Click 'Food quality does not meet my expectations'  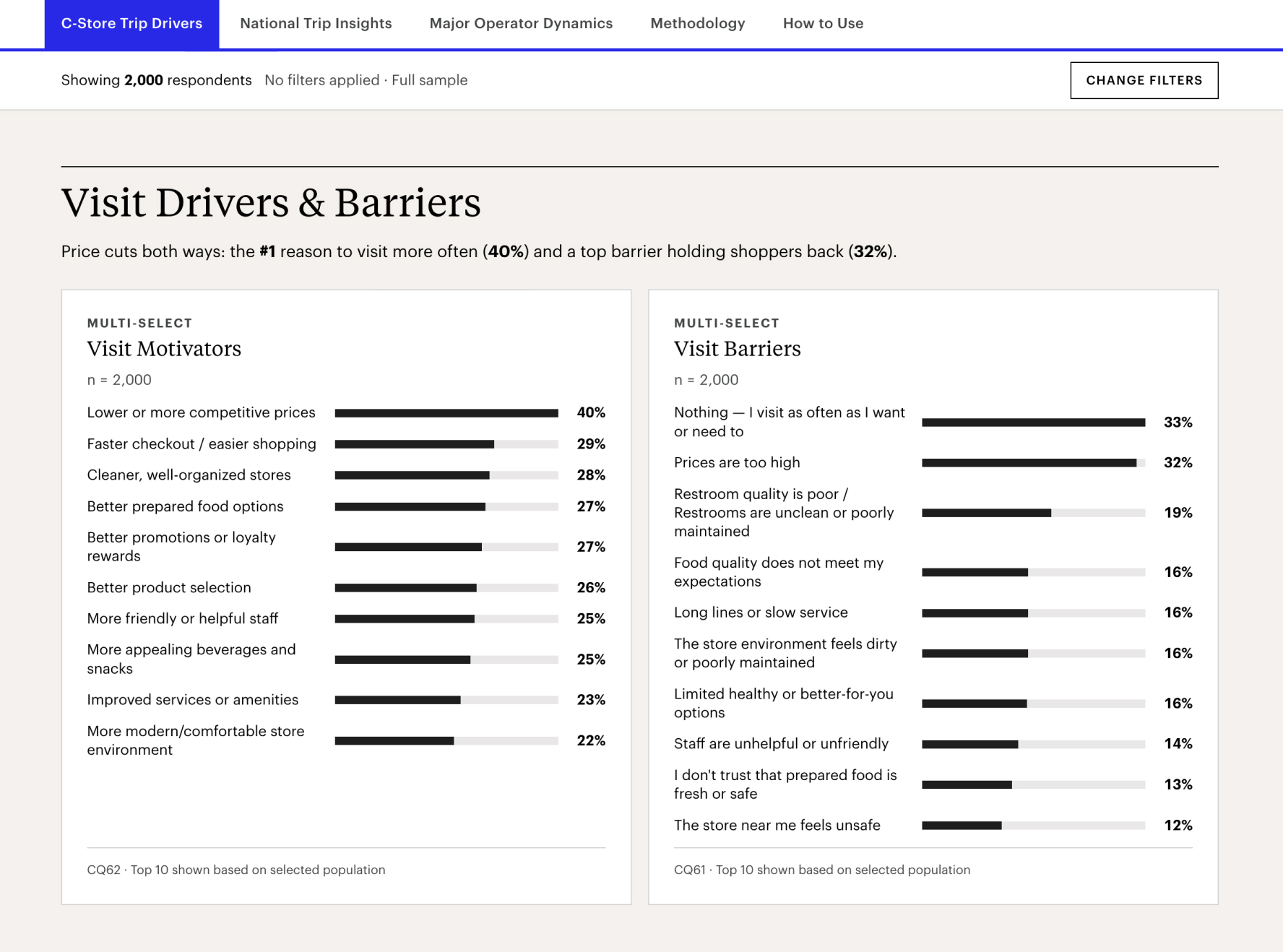coord(778,572)
